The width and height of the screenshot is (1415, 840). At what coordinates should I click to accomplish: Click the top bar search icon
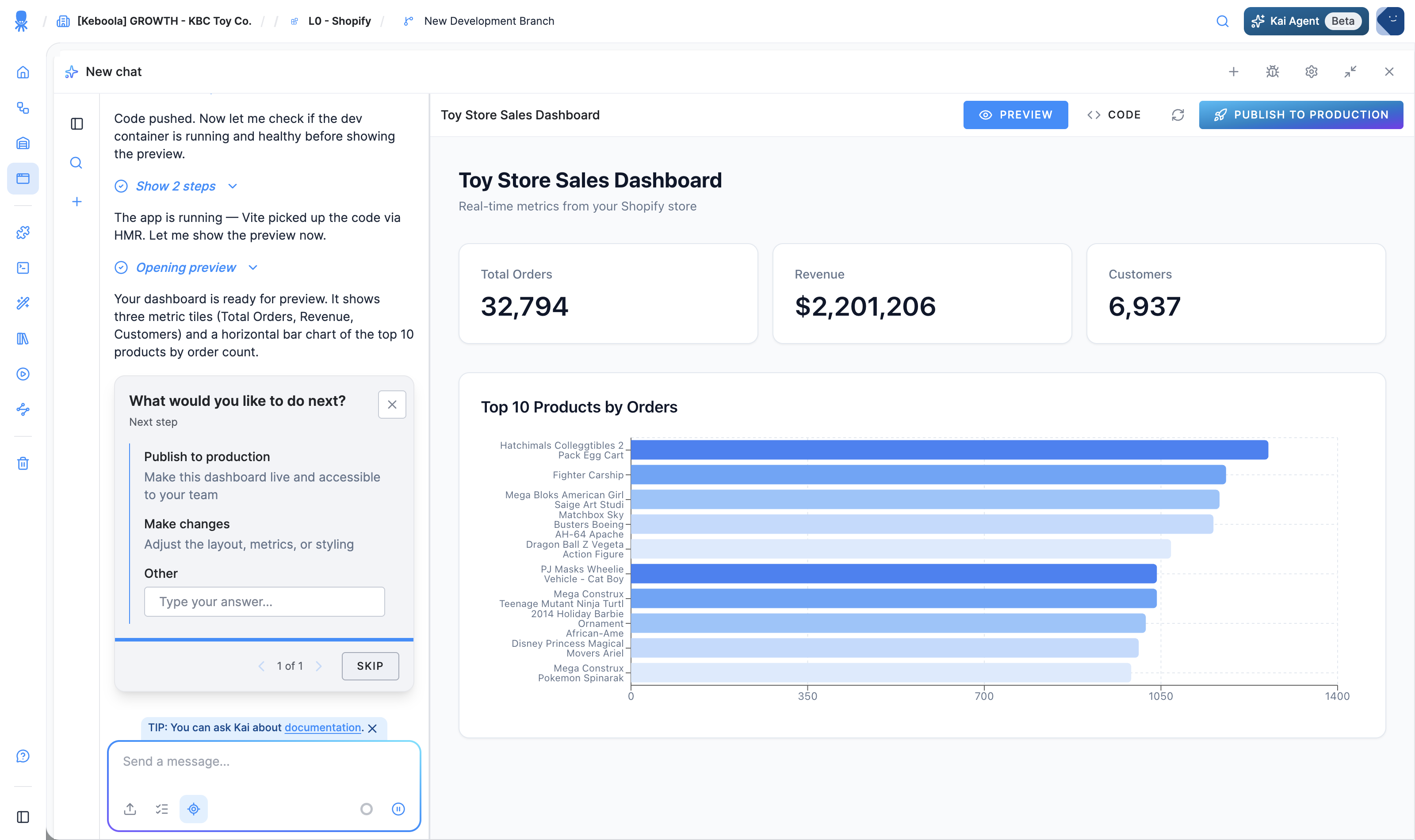click(1223, 22)
